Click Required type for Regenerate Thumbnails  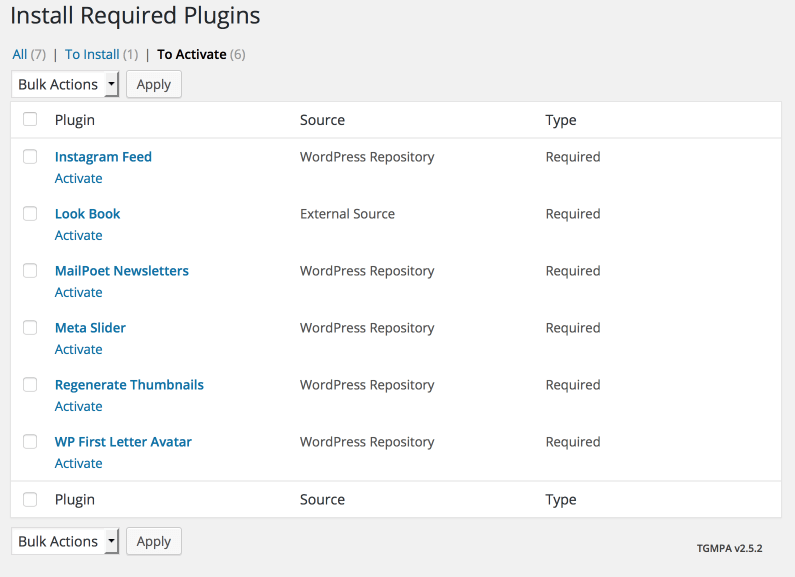pyautogui.click(x=573, y=385)
